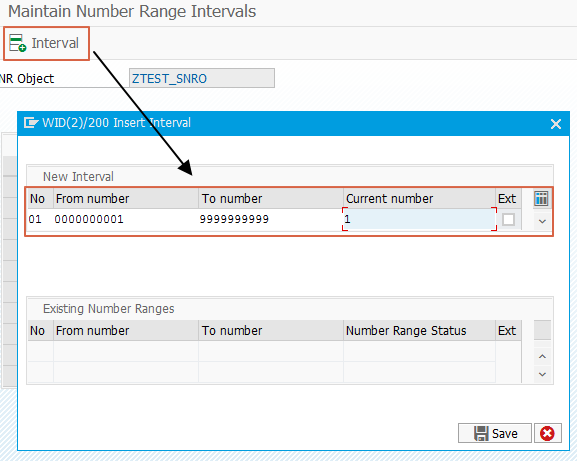Image resolution: width=577 pixels, height=461 pixels.
Task: Select From number header in New Interval
Action: [x=126, y=199]
